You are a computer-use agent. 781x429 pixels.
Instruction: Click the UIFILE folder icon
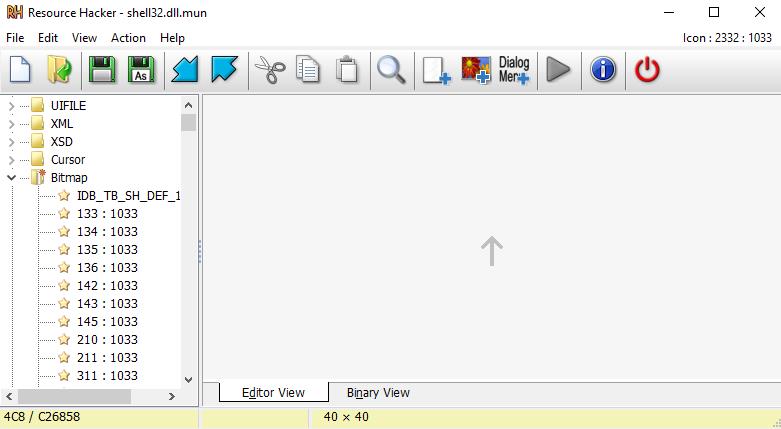pyautogui.click(x=38, y=106)
